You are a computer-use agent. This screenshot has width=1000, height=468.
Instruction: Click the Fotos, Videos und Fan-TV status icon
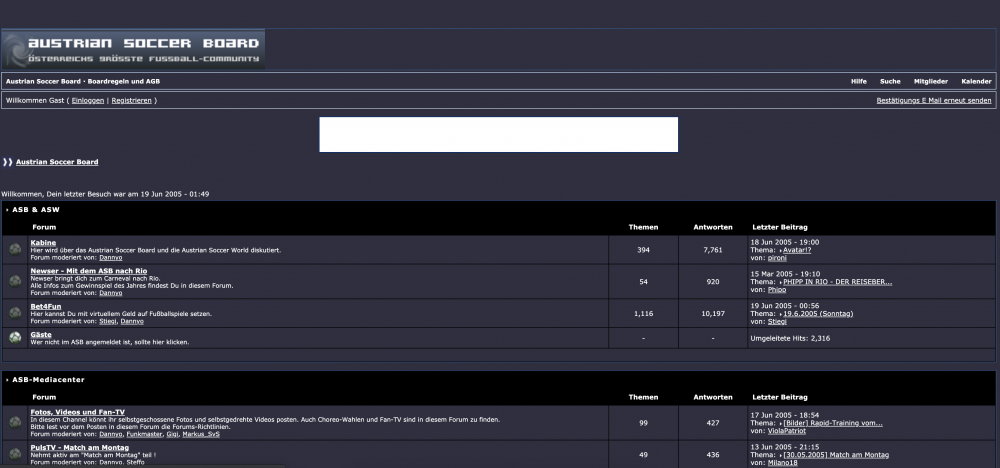click(x=15, y=422)
